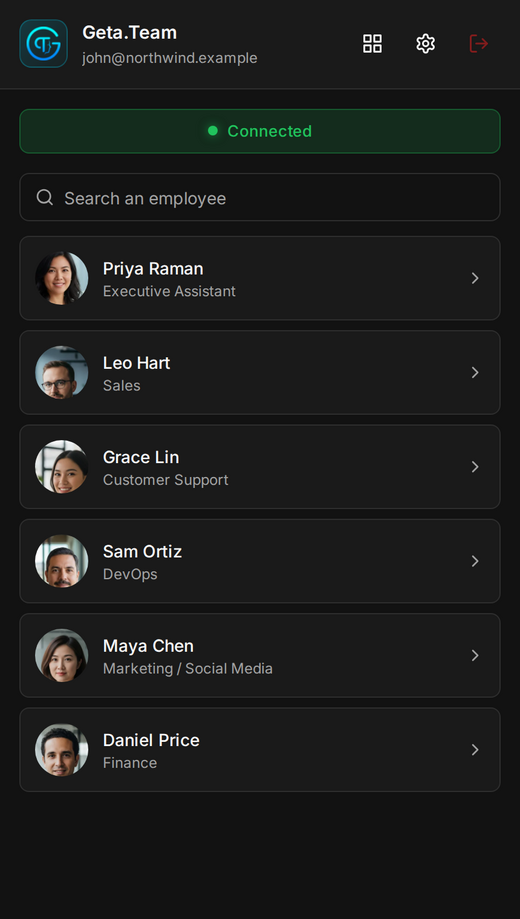Open settings via gear icon
The height and width of the screenshot is (919, 520).
426,43
